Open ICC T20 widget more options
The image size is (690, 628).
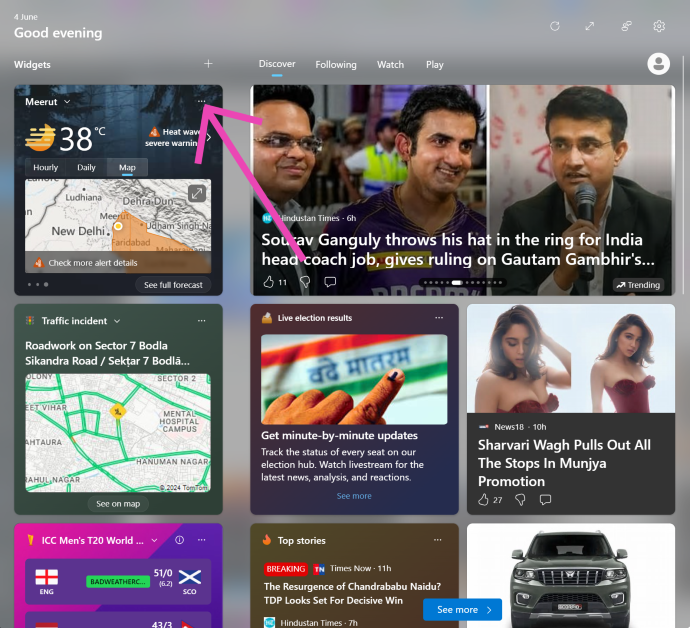(x=202, y=540)
